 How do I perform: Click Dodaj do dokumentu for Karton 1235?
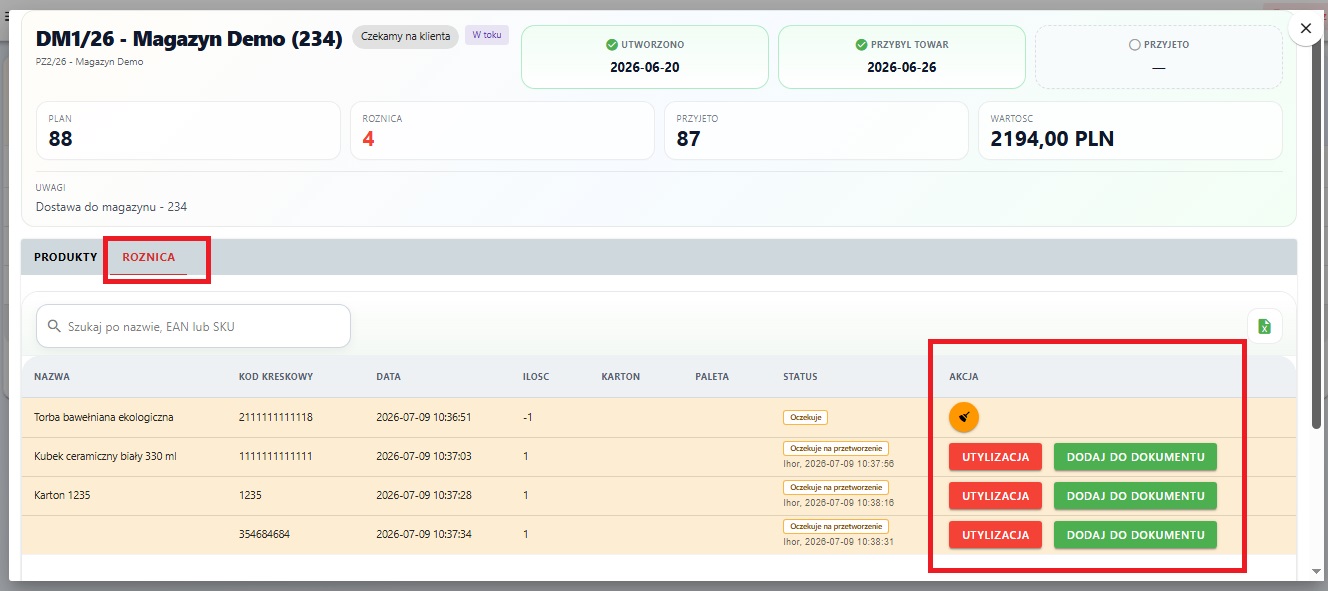point(1135,496)
